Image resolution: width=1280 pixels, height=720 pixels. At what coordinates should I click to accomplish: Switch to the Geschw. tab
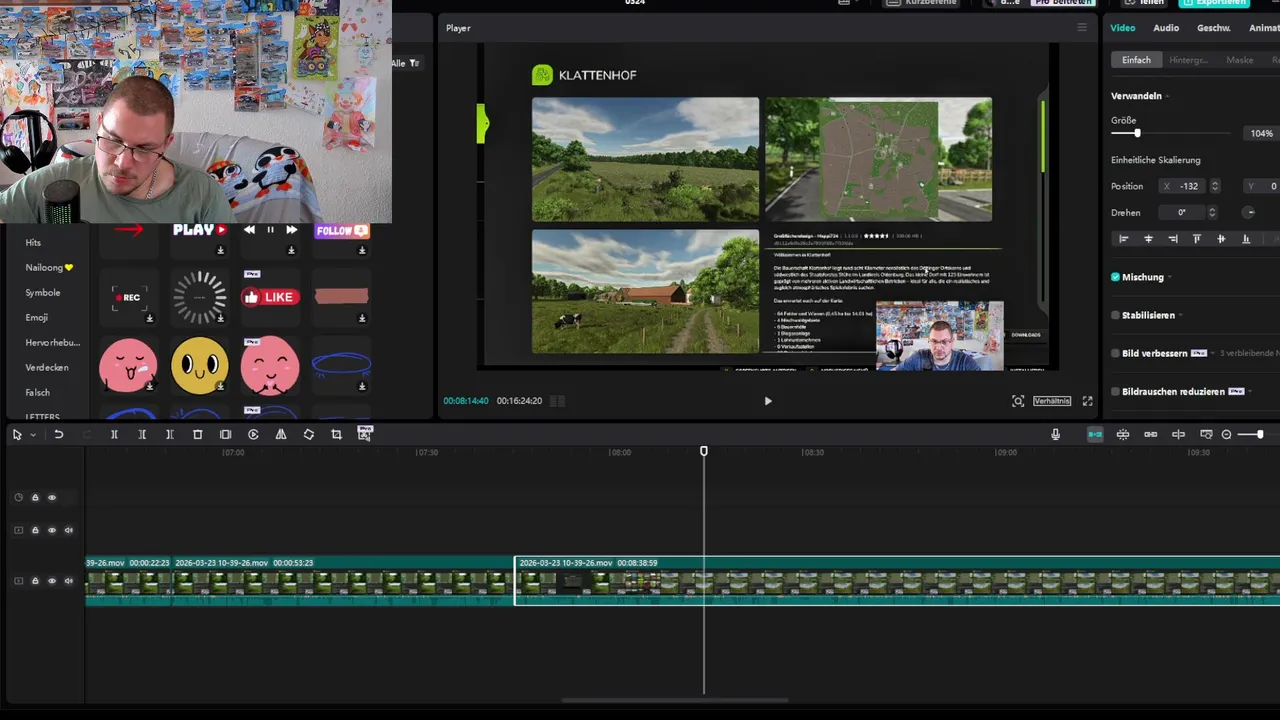click(1214, 28)
